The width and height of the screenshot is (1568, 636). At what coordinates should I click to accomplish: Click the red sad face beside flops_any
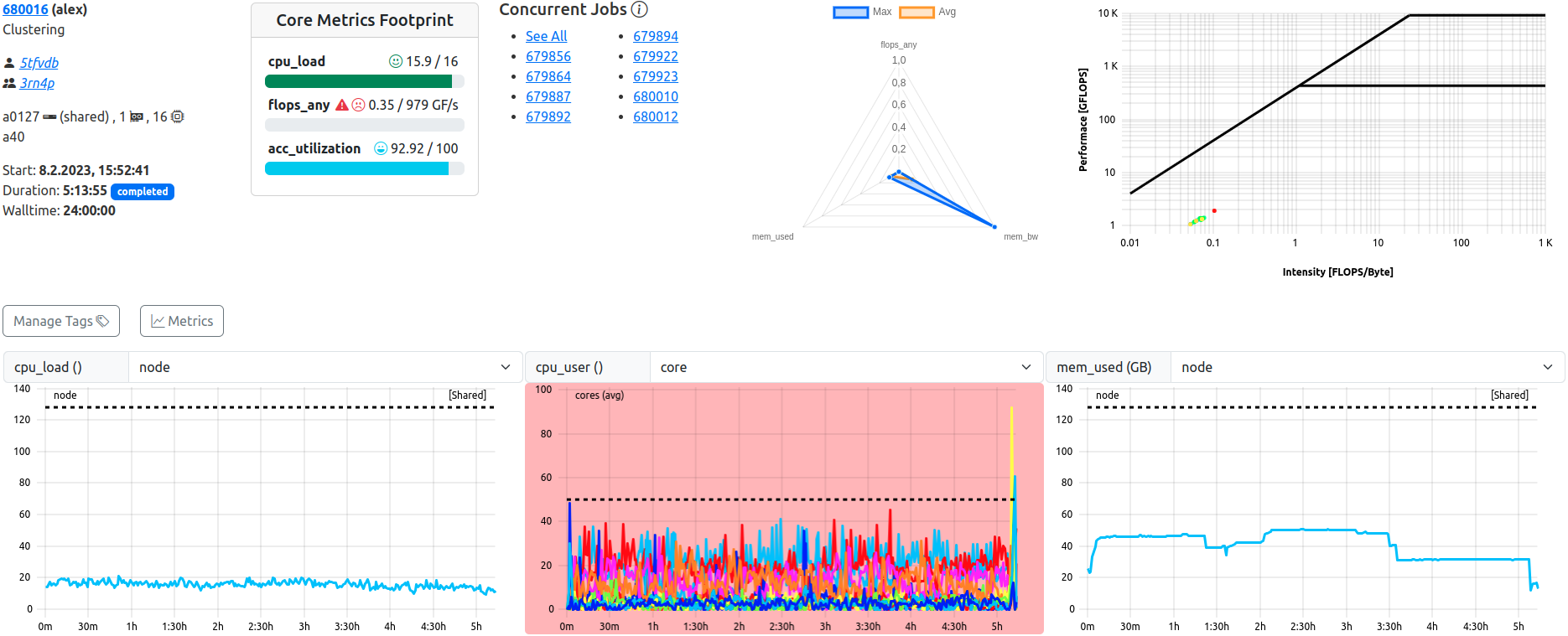[358, 105]
